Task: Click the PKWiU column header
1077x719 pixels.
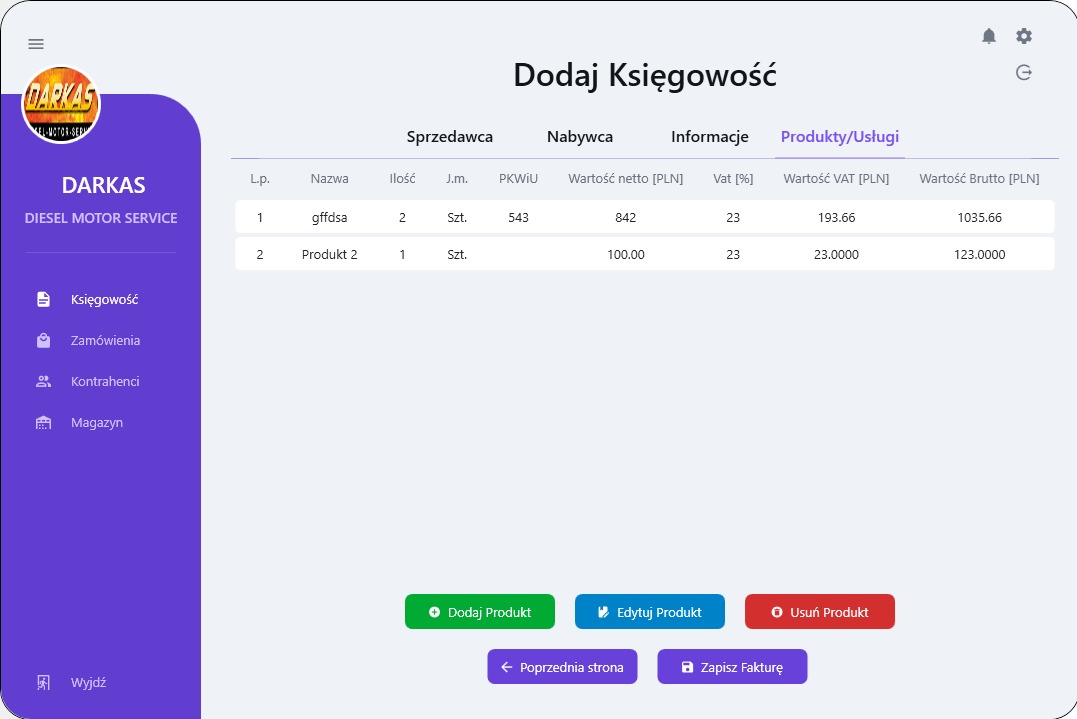Action: (x=519, y=179)
